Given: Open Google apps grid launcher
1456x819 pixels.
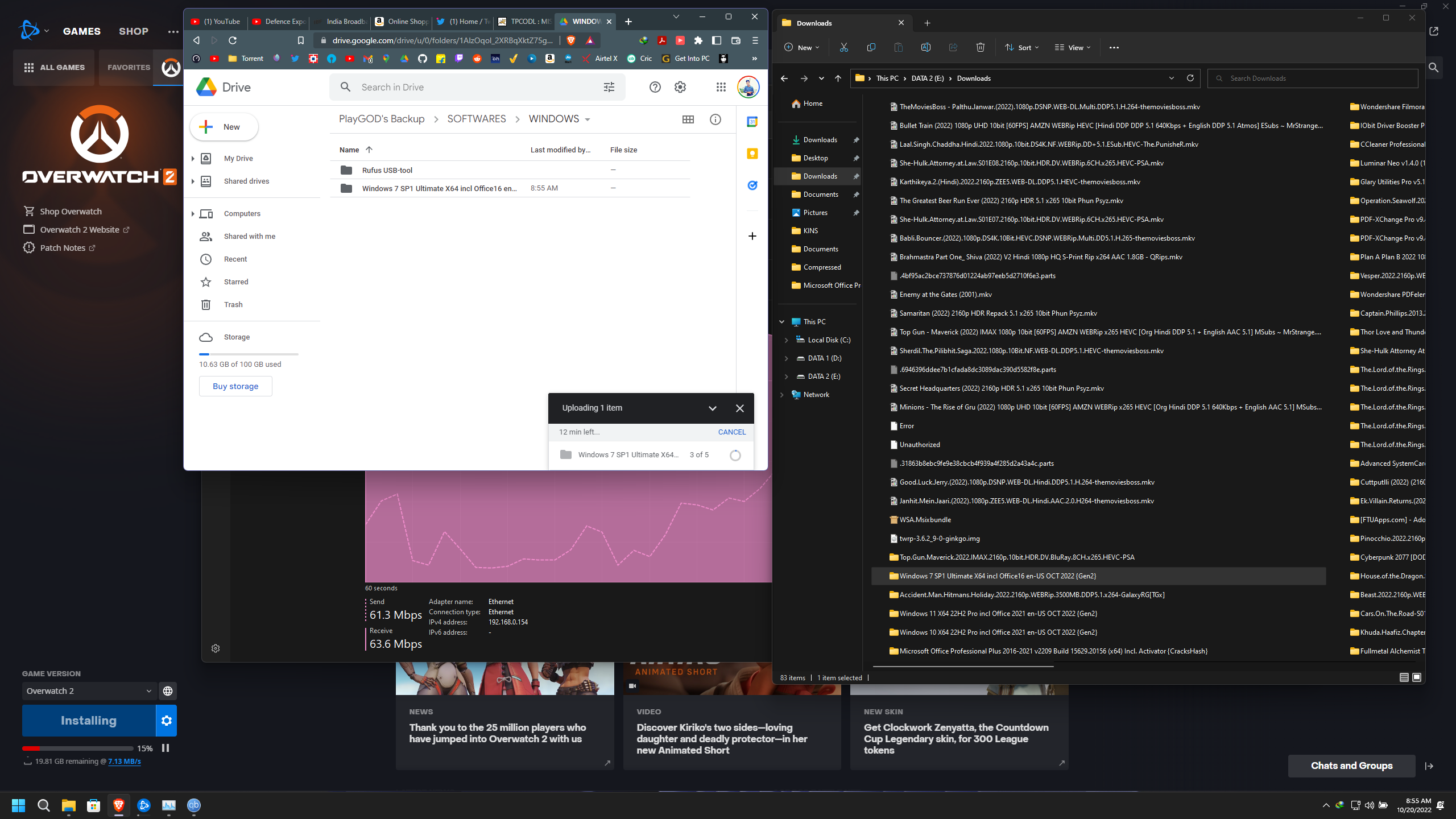Looking at the screenshot, I should point(721,87).
